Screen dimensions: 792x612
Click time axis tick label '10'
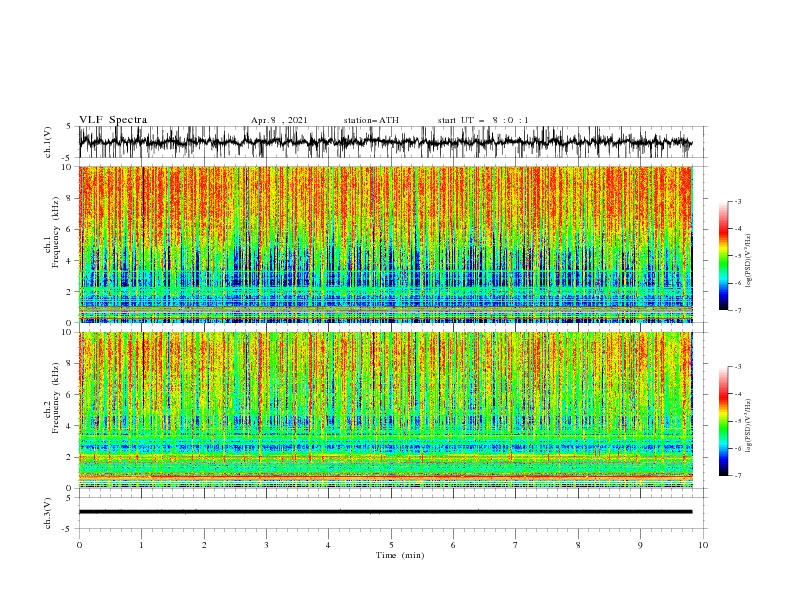pyautogui.click(x=703, y=545)
